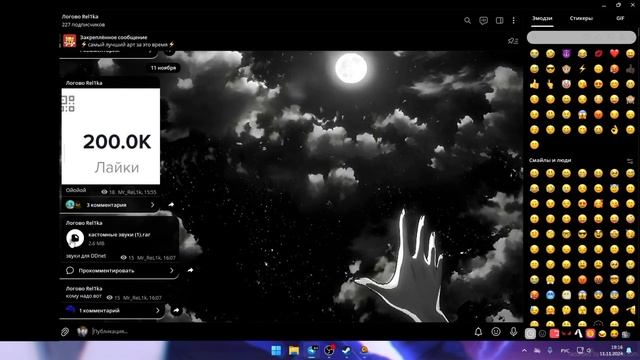Open File Explorer from taskbar
The image size is (640, 360).
(294, 351)
